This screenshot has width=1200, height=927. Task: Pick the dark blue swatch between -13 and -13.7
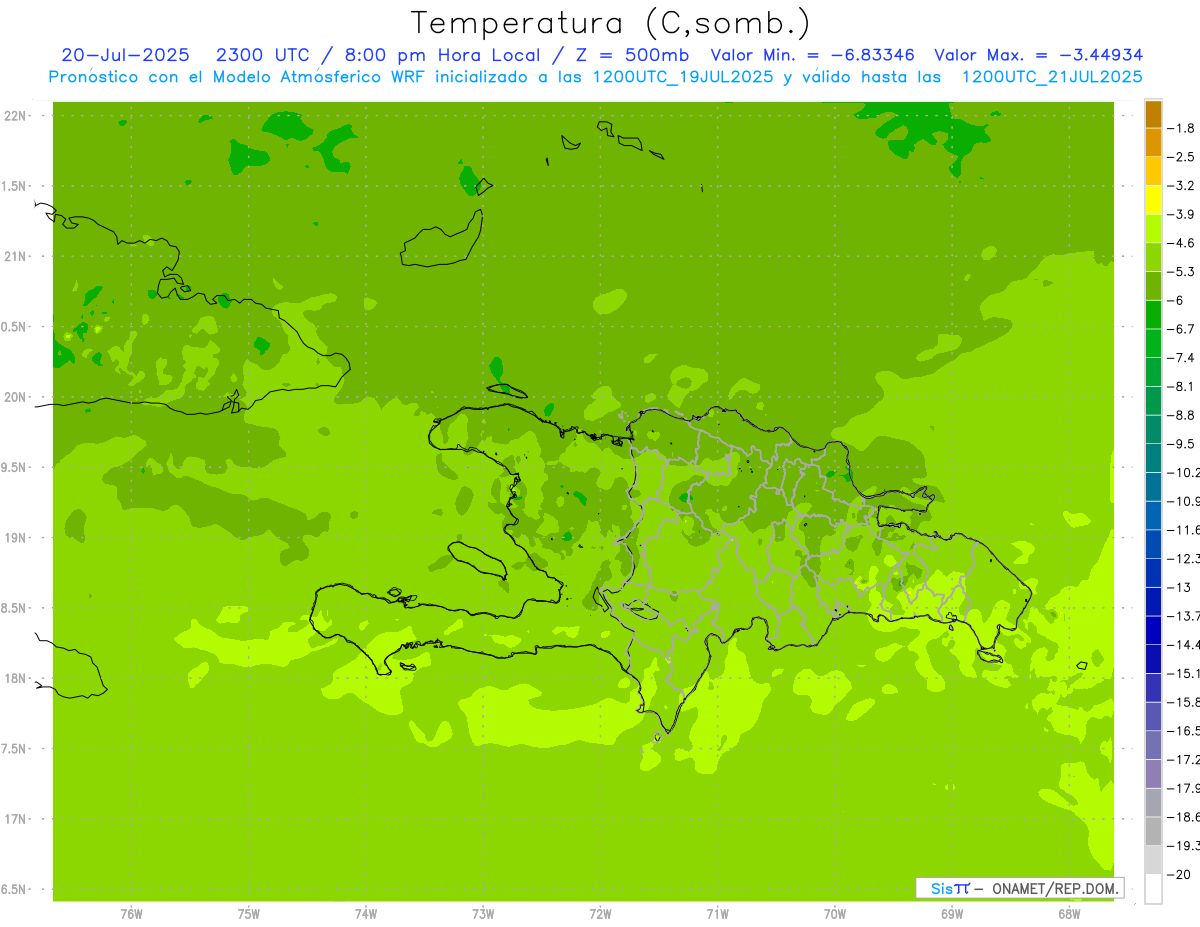1153,602
